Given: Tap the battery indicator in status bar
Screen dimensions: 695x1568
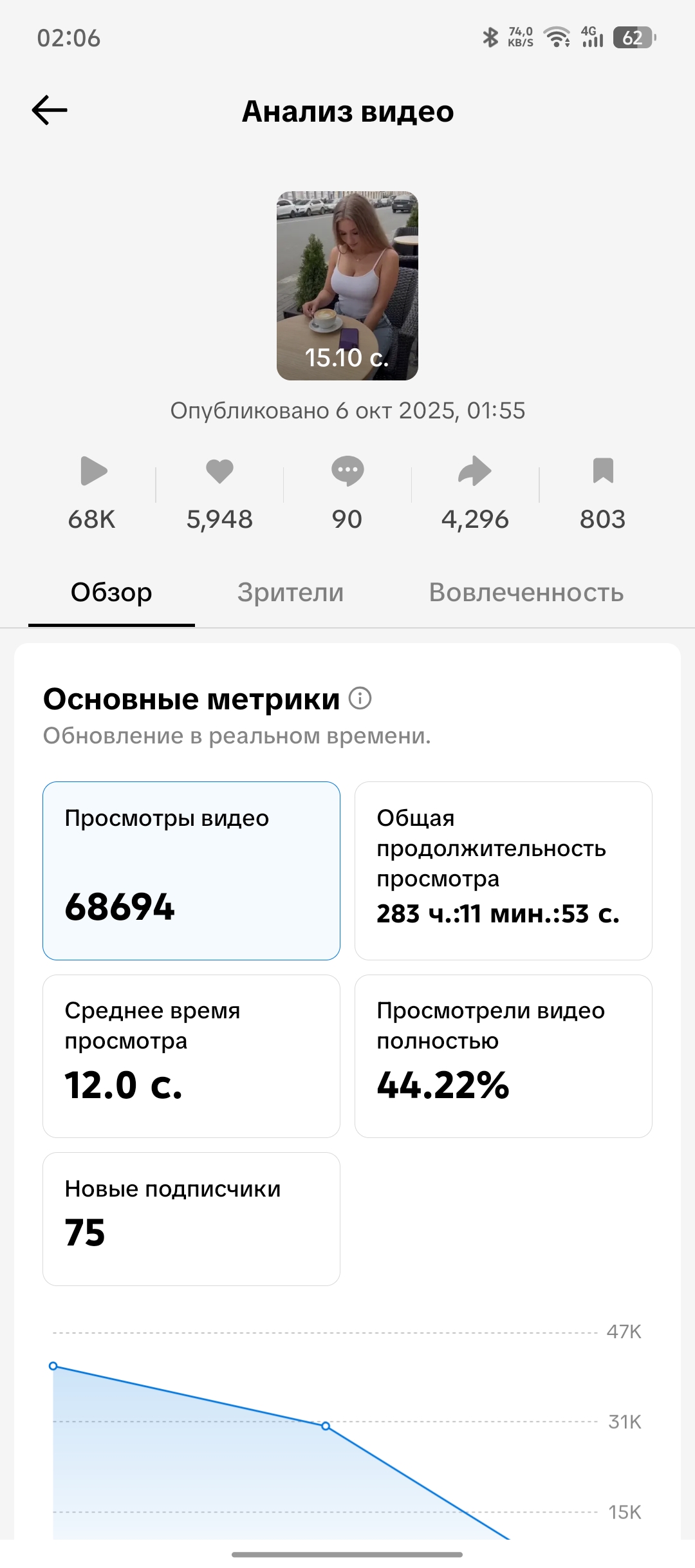Looking at the screenshot, I should [x=634, y=38].
